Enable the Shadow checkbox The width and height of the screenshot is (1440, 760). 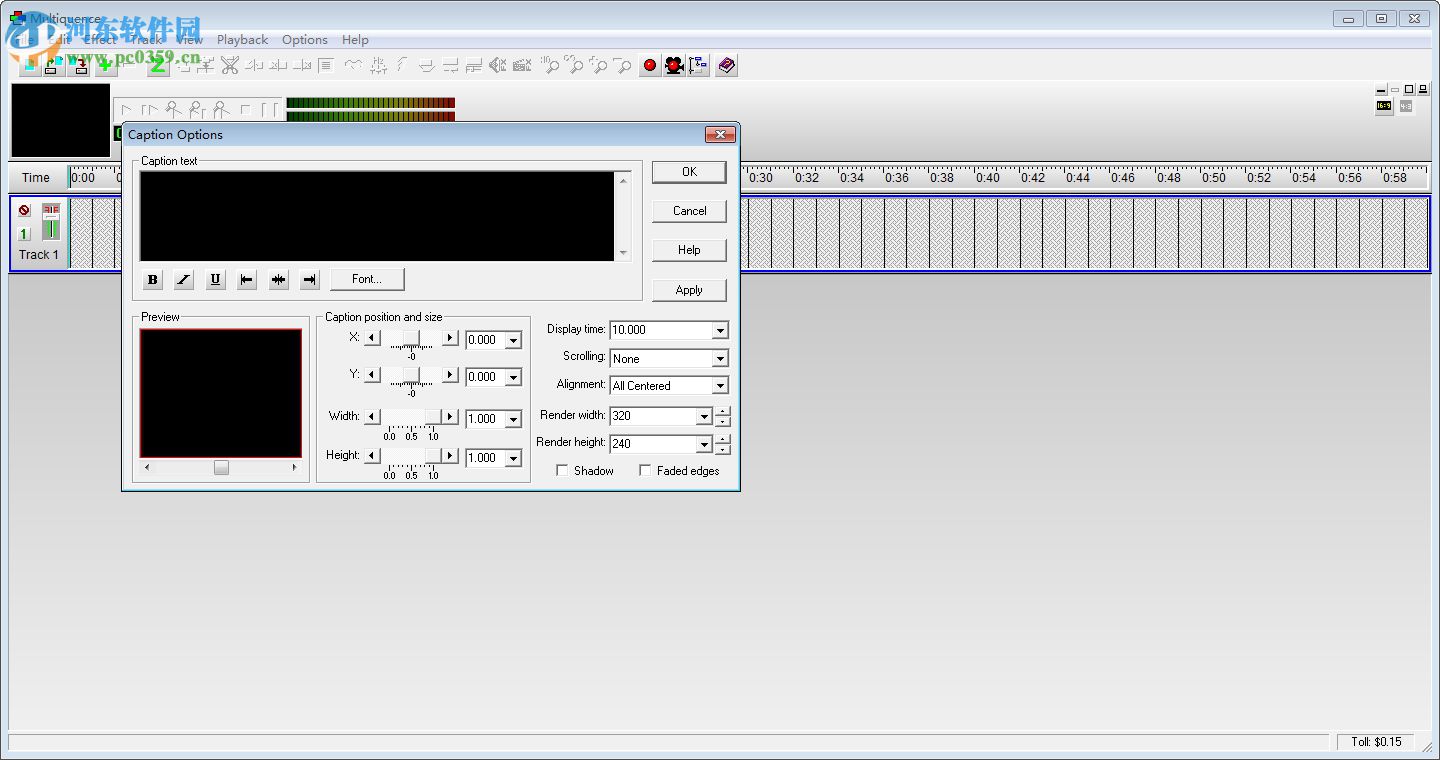562,470
